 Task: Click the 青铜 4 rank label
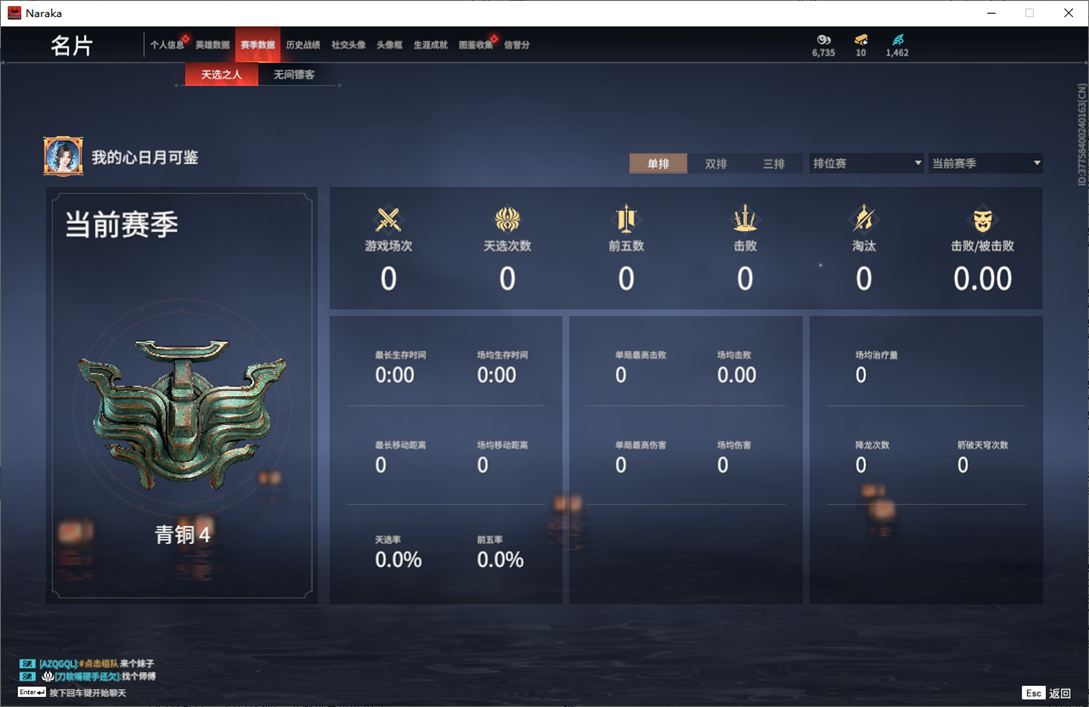click(182, 534)
